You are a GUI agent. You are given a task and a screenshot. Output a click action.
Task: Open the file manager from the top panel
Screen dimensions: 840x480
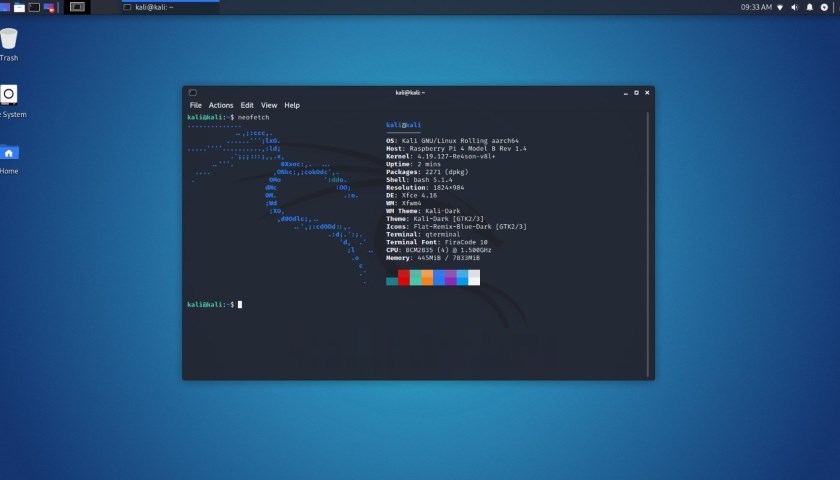(x=19, y=8)
